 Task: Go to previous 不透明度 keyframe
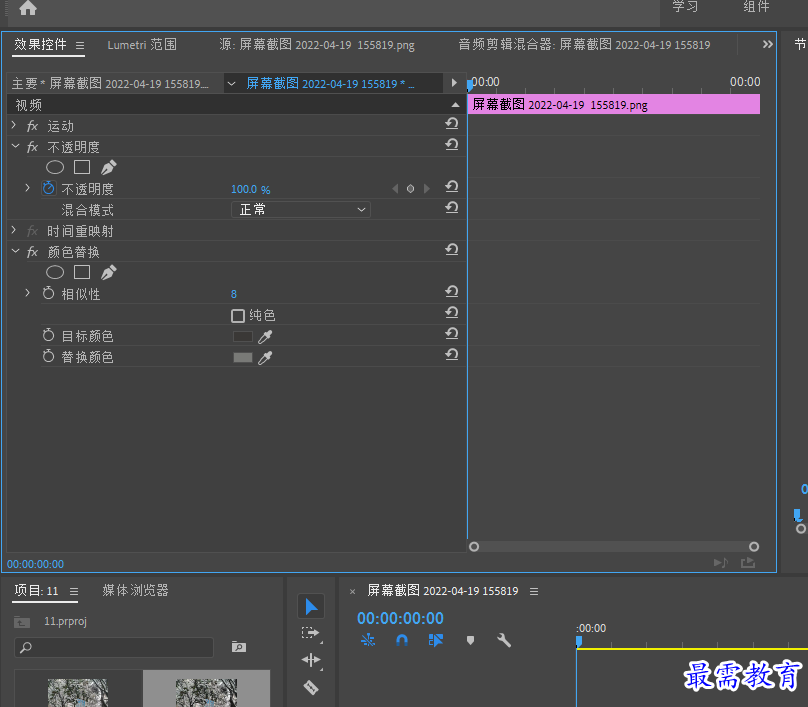(395, 189)
